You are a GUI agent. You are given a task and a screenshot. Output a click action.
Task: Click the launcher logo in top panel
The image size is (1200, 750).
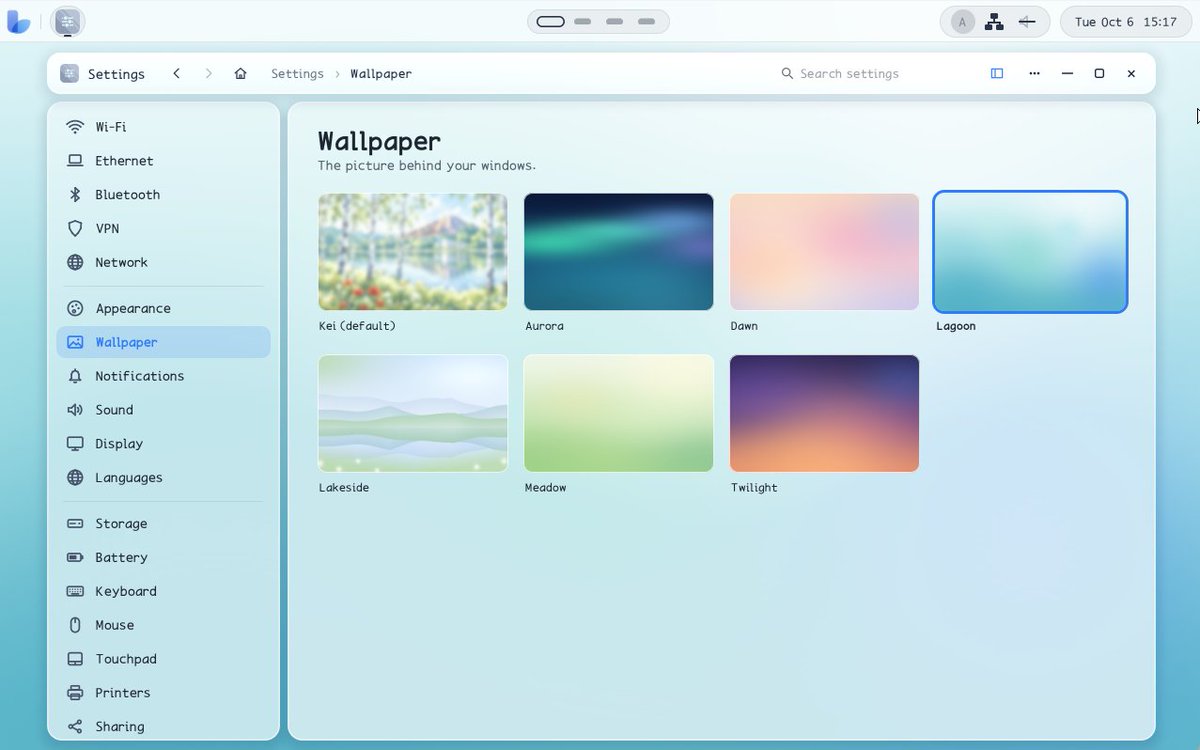click(x=19, y=21)
